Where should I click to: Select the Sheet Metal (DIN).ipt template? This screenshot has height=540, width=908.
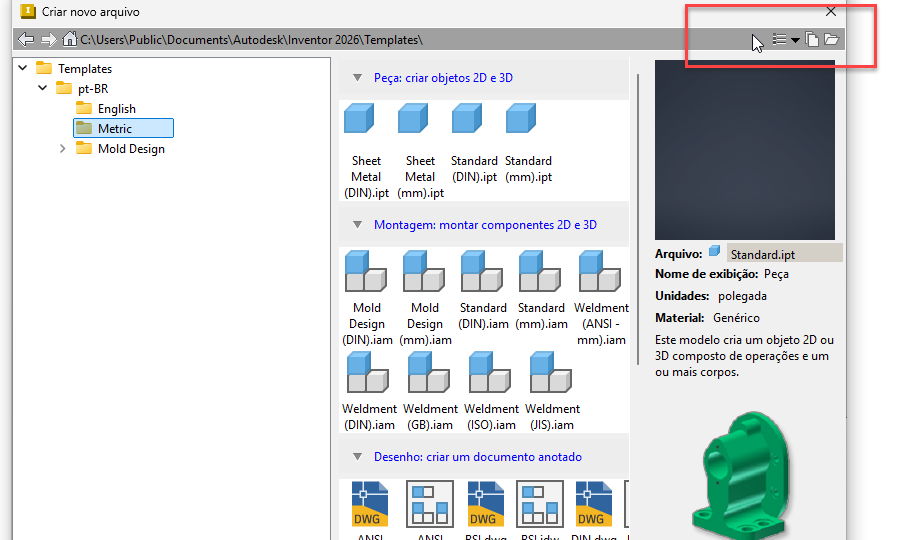(x=366, y=150)
